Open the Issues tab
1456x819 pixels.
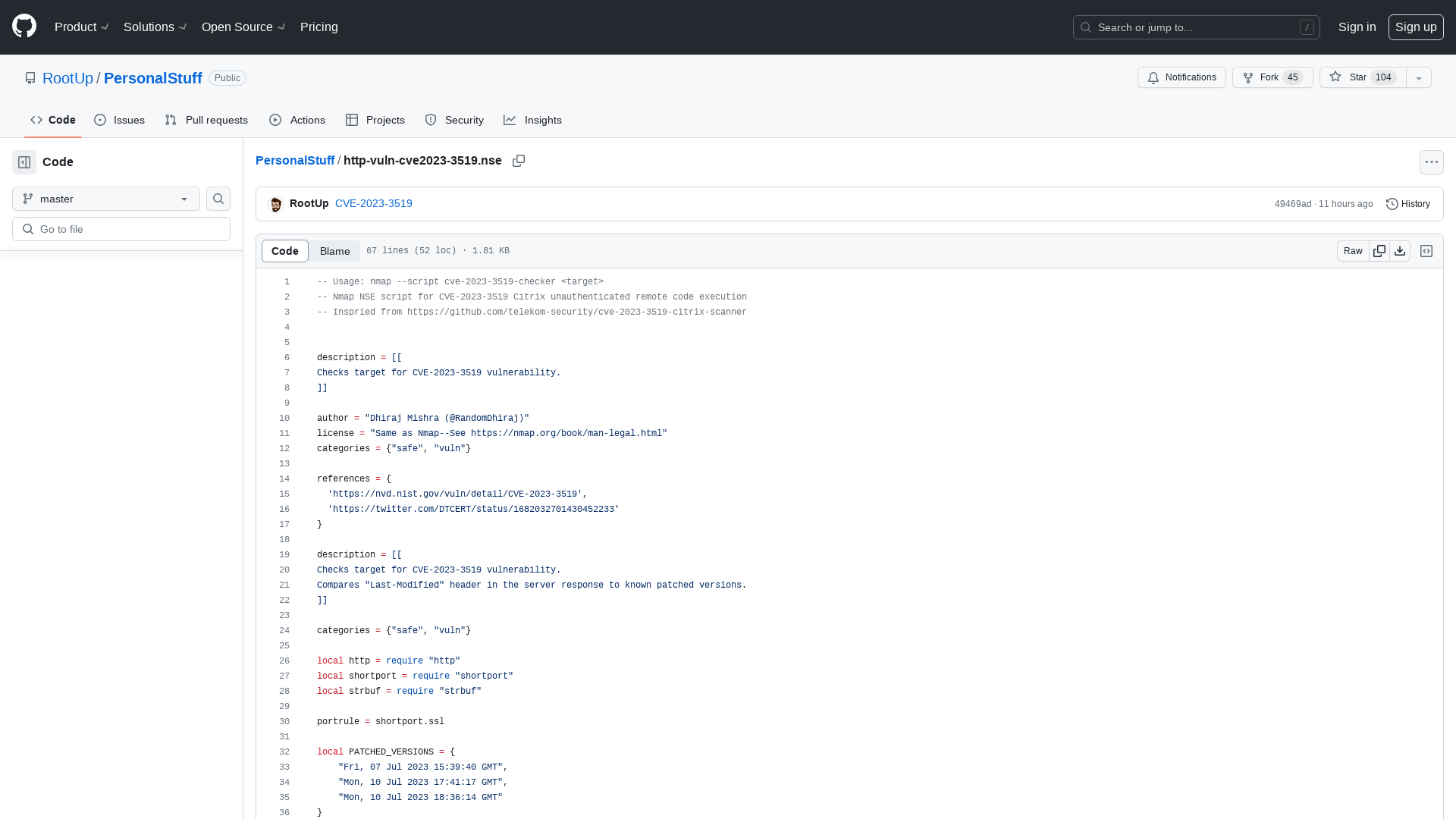(120, 120)
